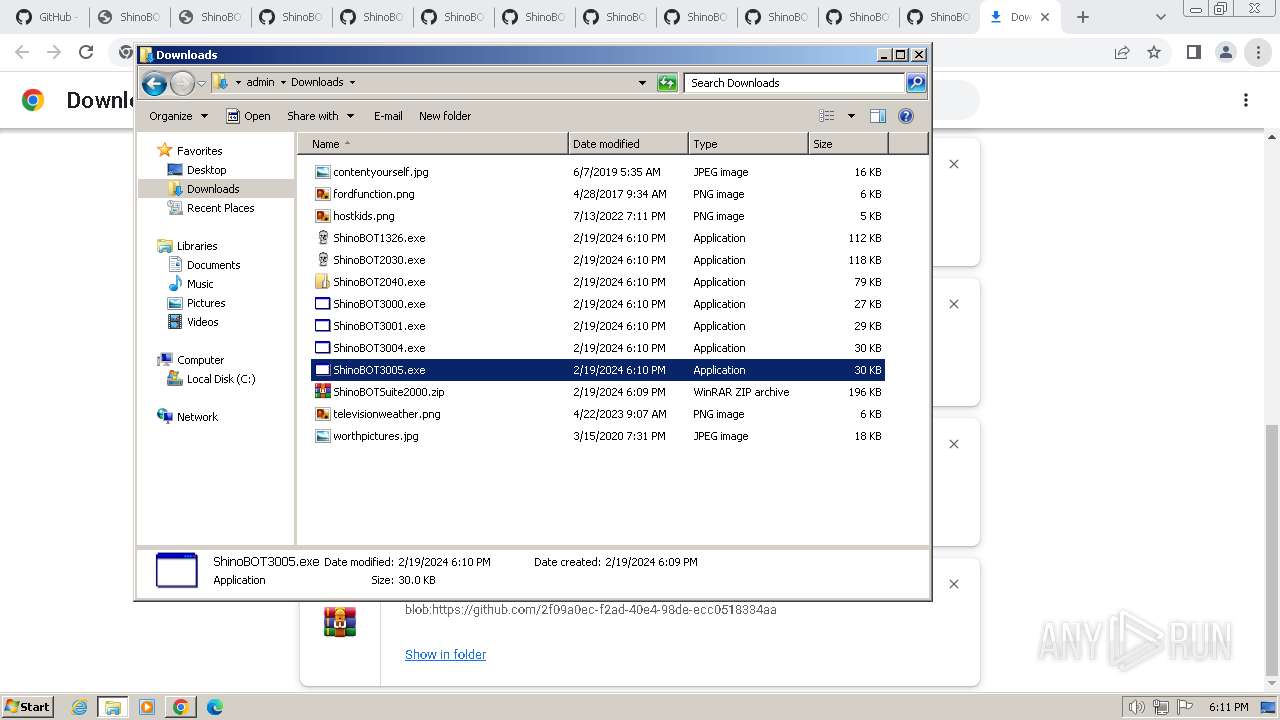Expand the admin breadcrumb arrow
The height and width of the screenshot is (720, 1280).
pos(283,83)
